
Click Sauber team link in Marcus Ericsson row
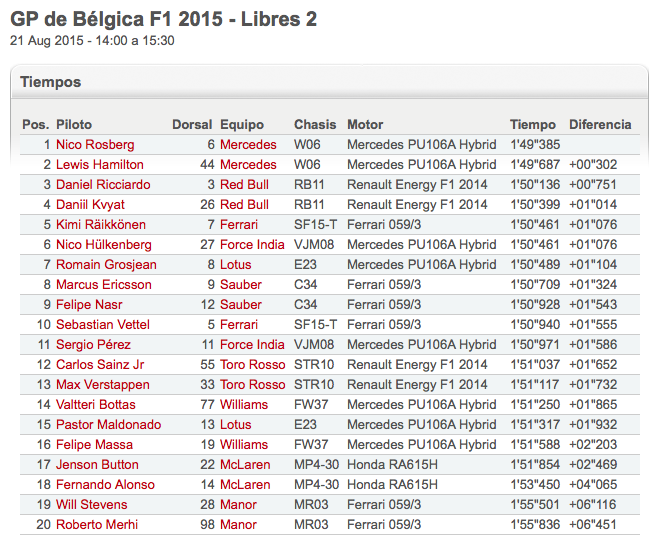pos(241,284)
